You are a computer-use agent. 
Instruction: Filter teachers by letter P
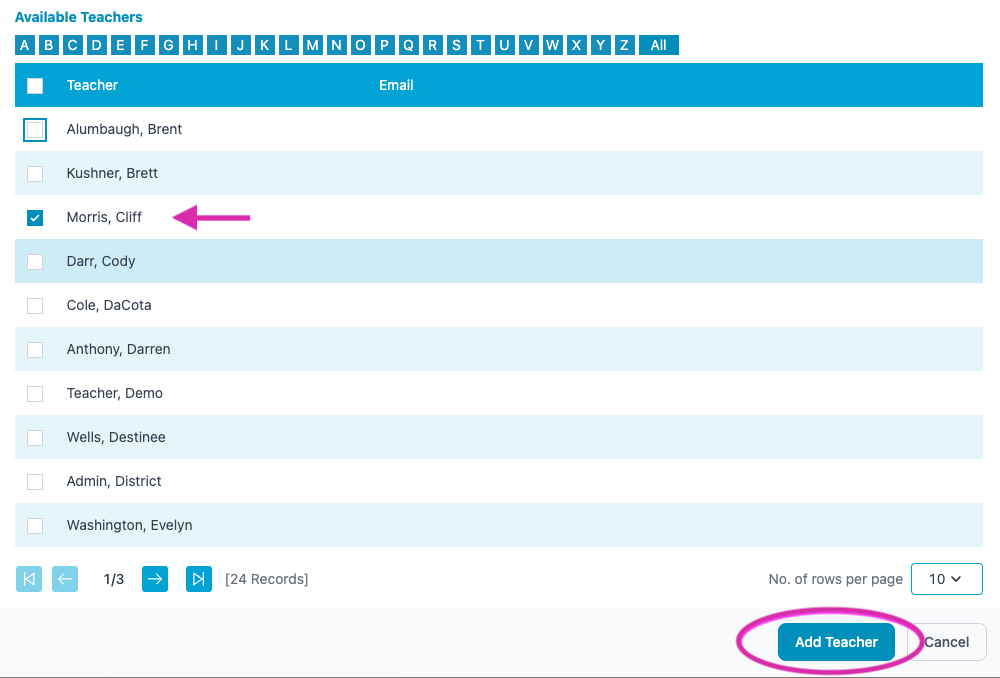[x=385, y=45]
